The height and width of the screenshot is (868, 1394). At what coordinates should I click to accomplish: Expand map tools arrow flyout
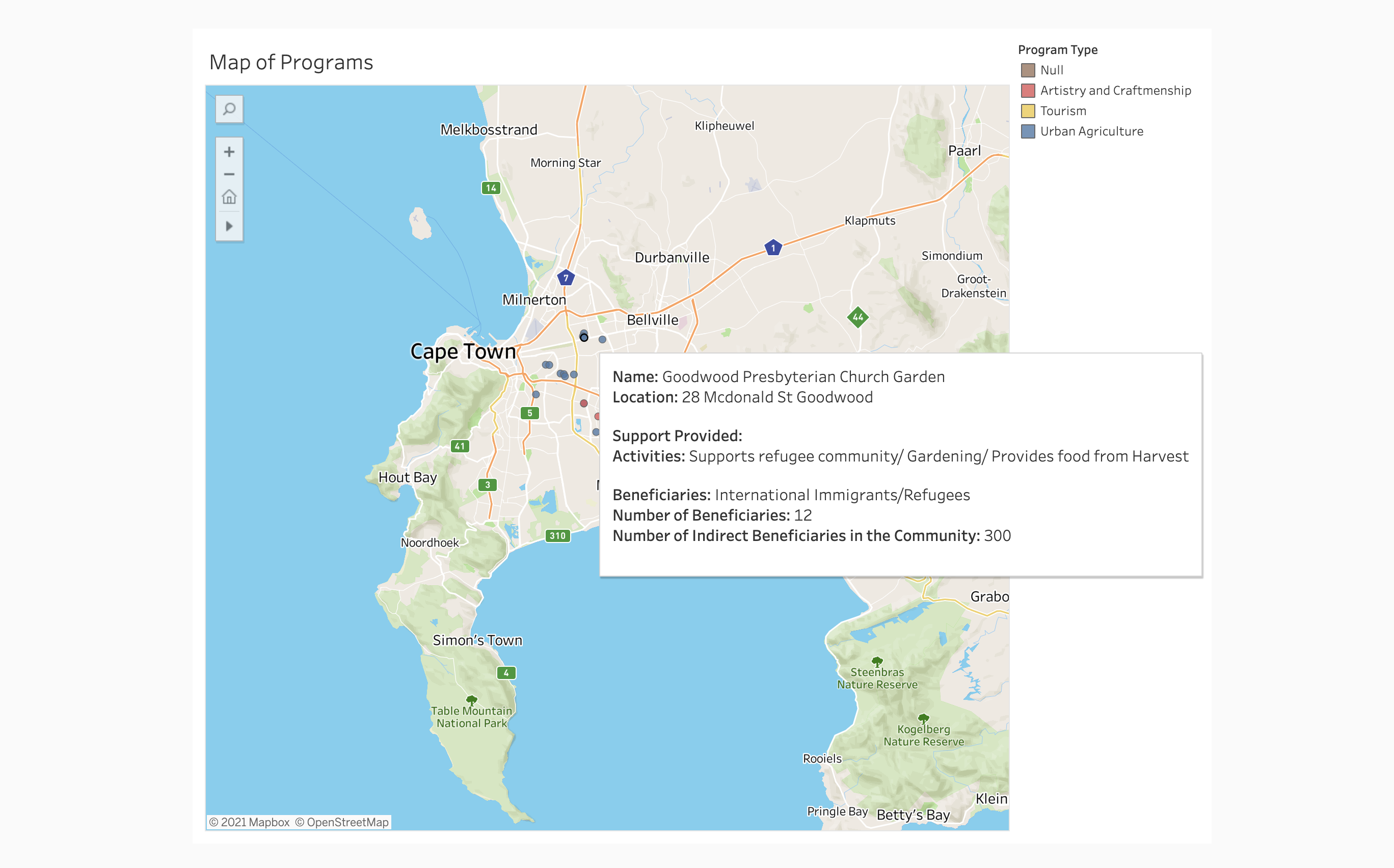[229, 226]
